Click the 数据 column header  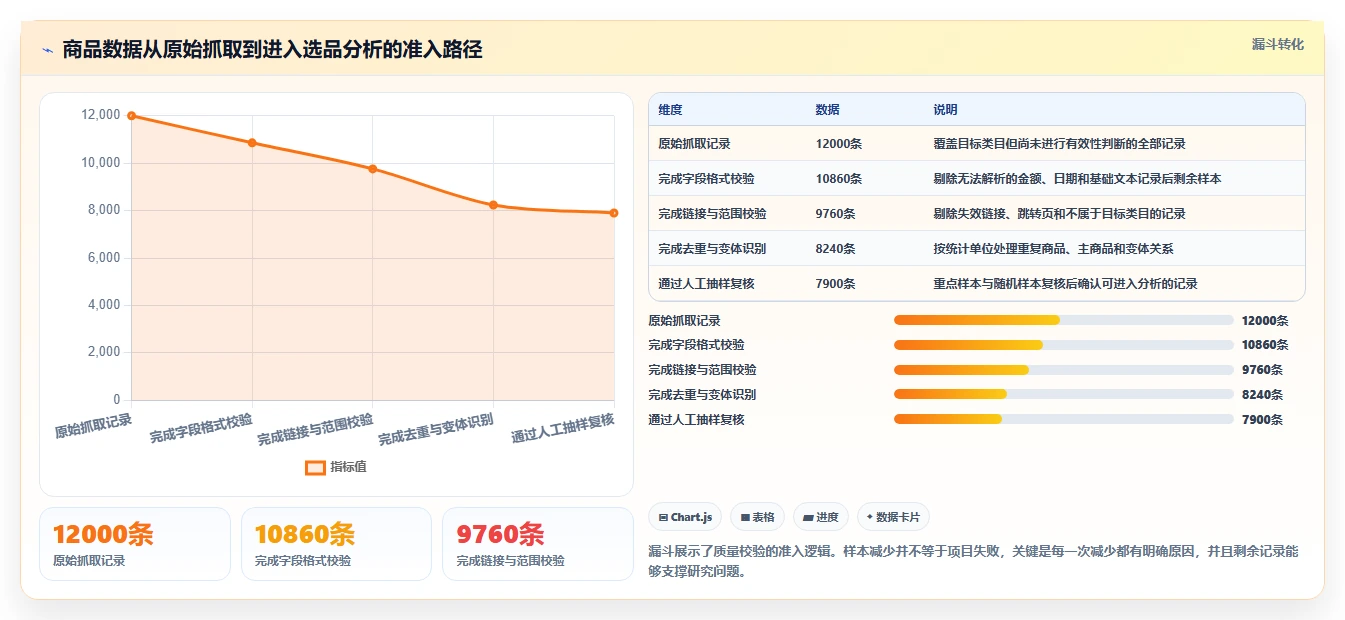(827, 110)
